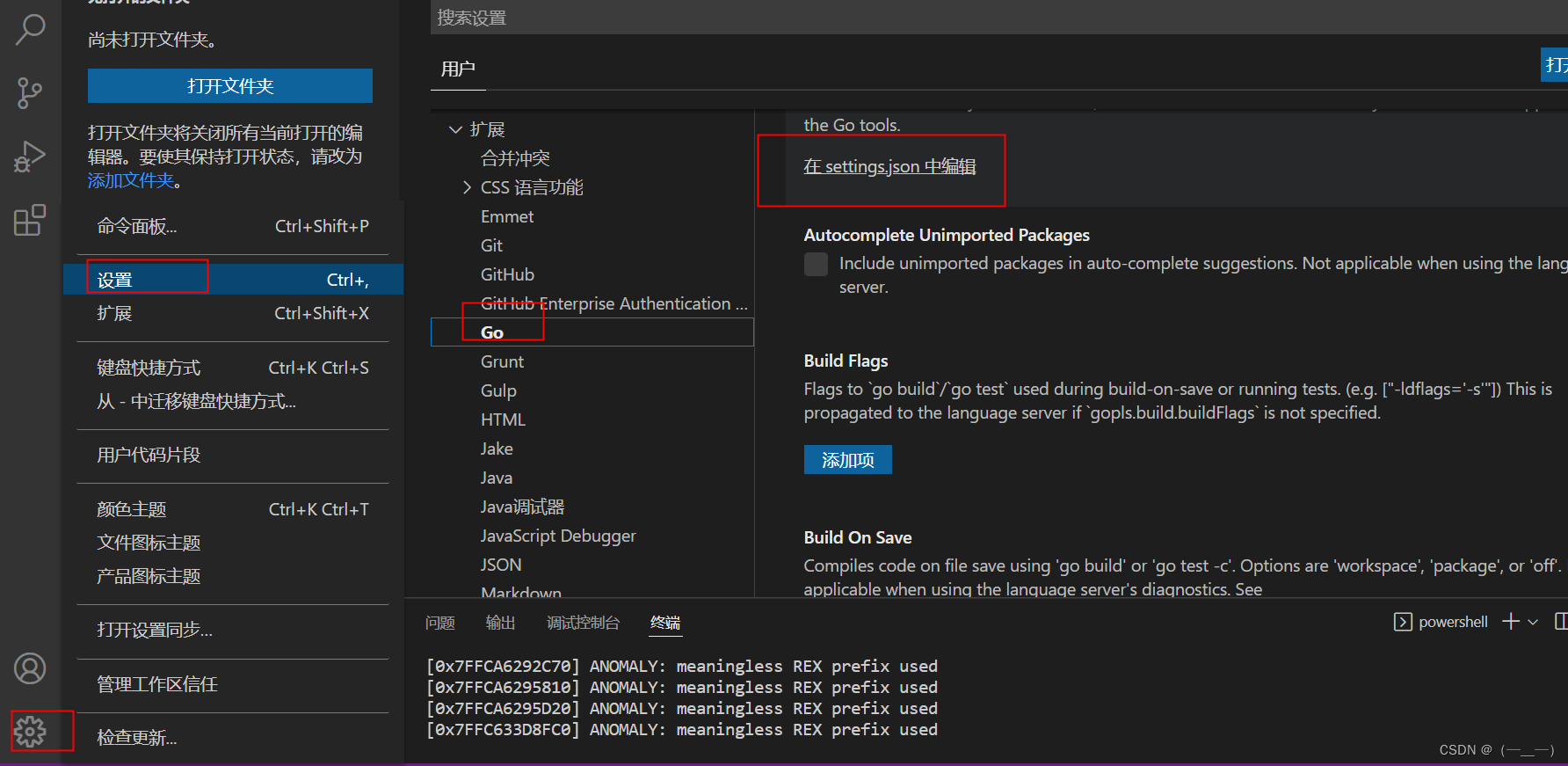The width and height of the screenshot is (1568, 766).
Task: Click the 添加文件夹 link
Action: 131,180
